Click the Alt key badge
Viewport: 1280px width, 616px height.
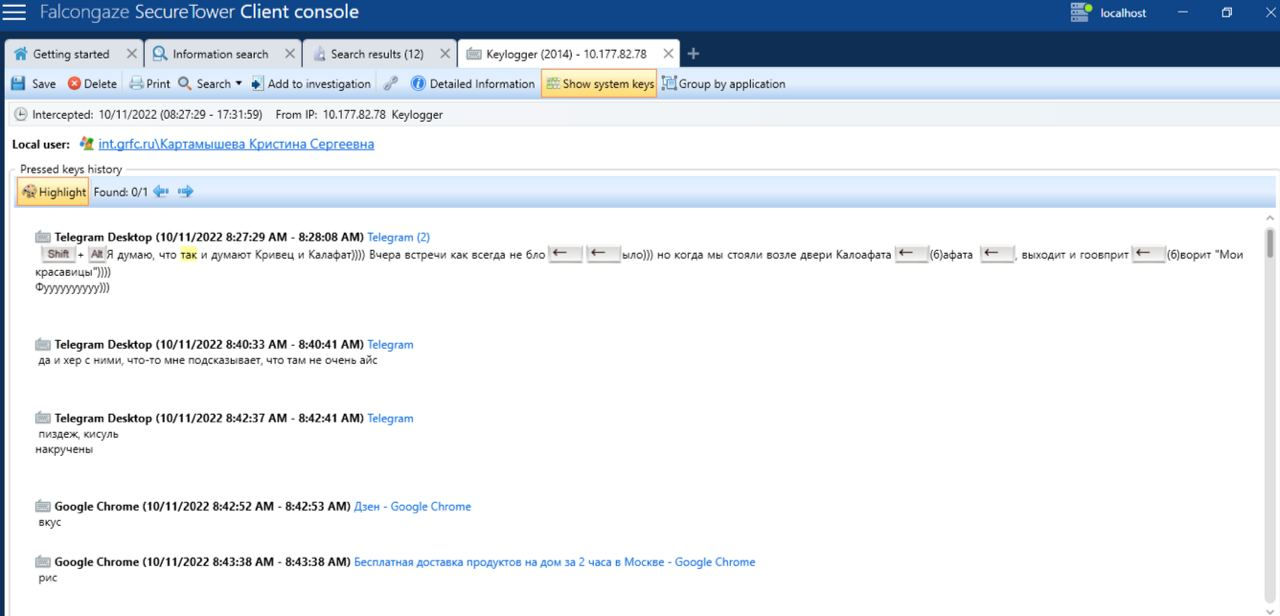97,254
